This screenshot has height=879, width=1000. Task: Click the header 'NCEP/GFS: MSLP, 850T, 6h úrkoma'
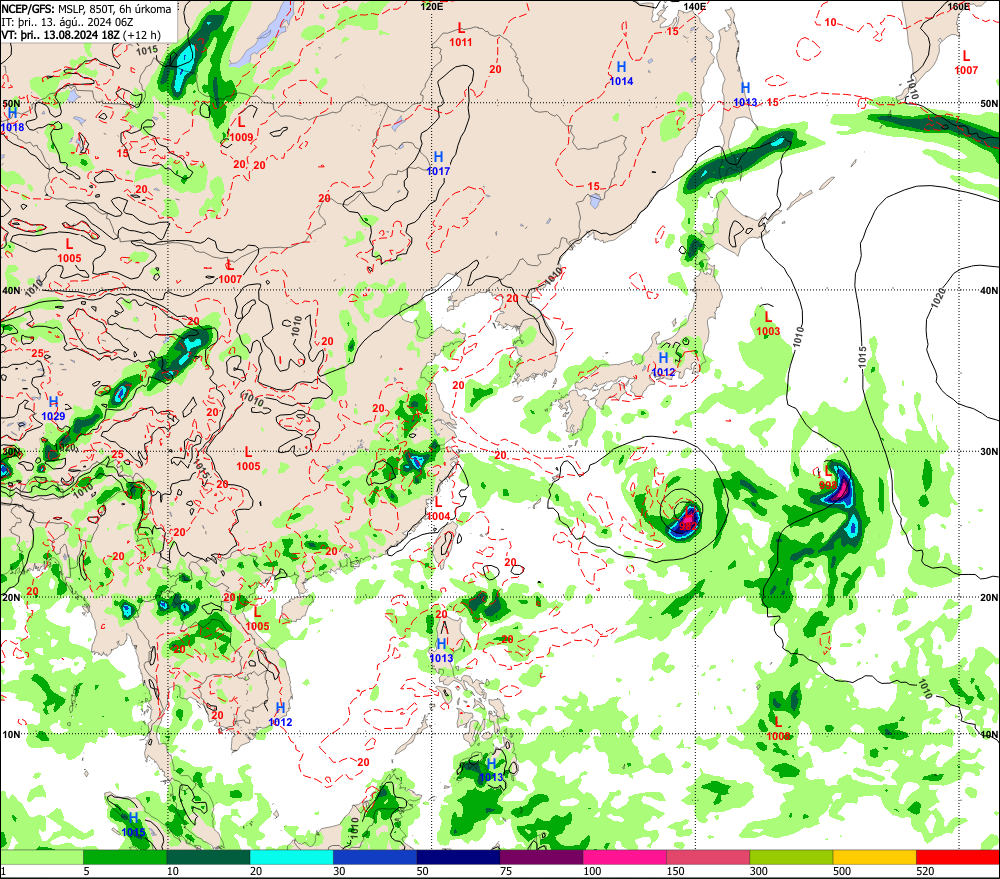pyautogui.click(x=86, y=9)
